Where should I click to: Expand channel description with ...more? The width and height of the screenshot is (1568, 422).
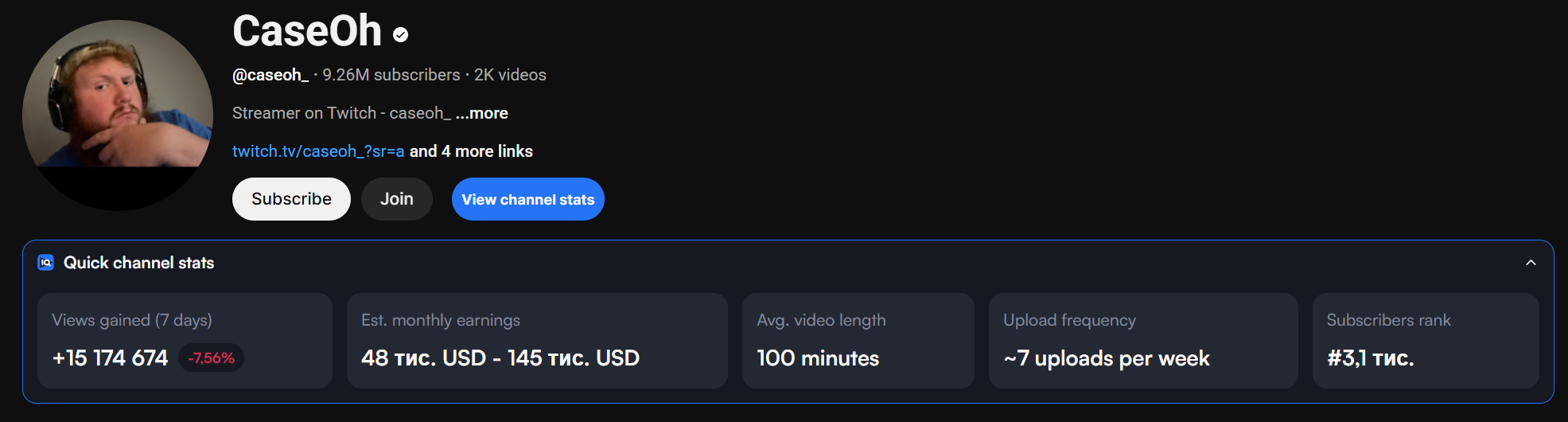(482, 113)
